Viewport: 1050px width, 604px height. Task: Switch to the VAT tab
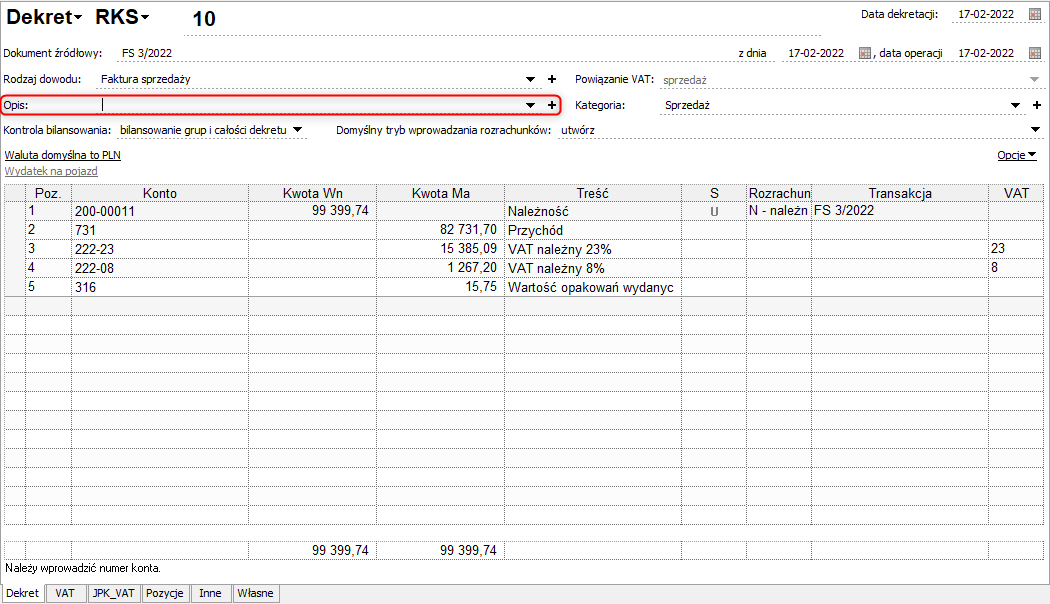coord(65,593)
